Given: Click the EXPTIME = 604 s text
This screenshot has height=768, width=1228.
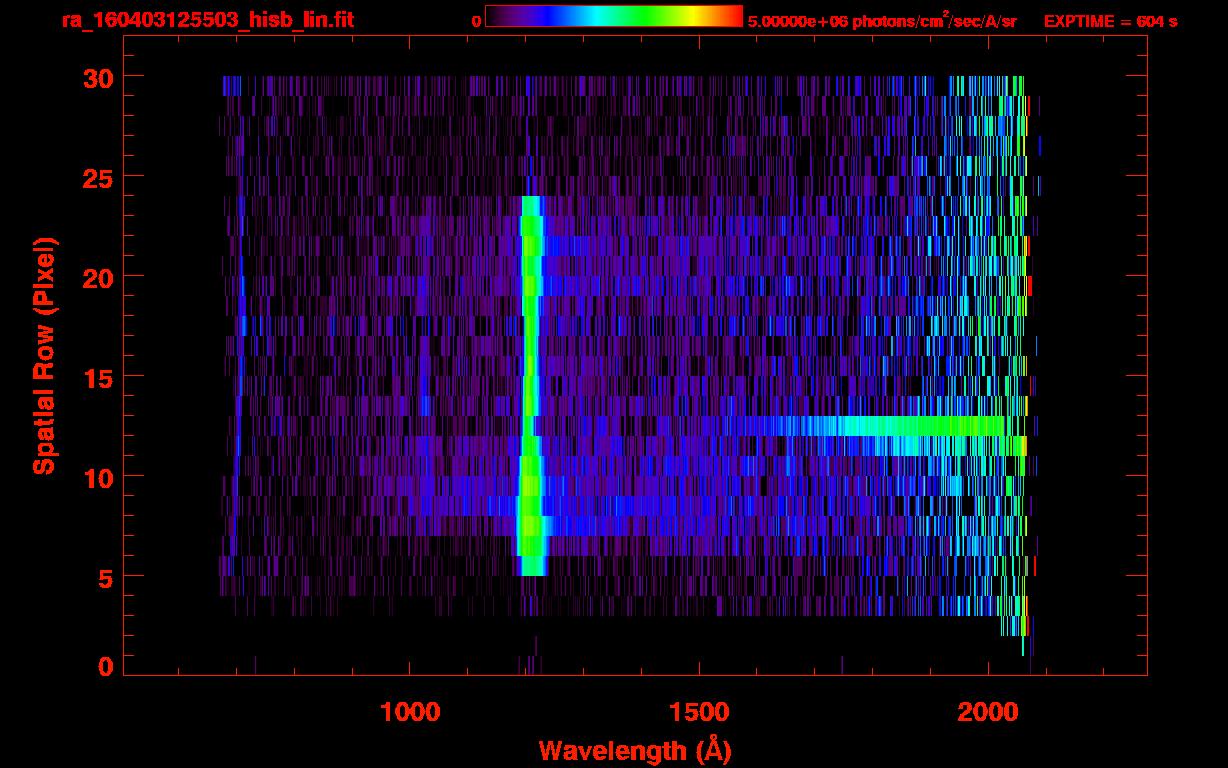Looking at the screenshot, I should point(1110,21).
